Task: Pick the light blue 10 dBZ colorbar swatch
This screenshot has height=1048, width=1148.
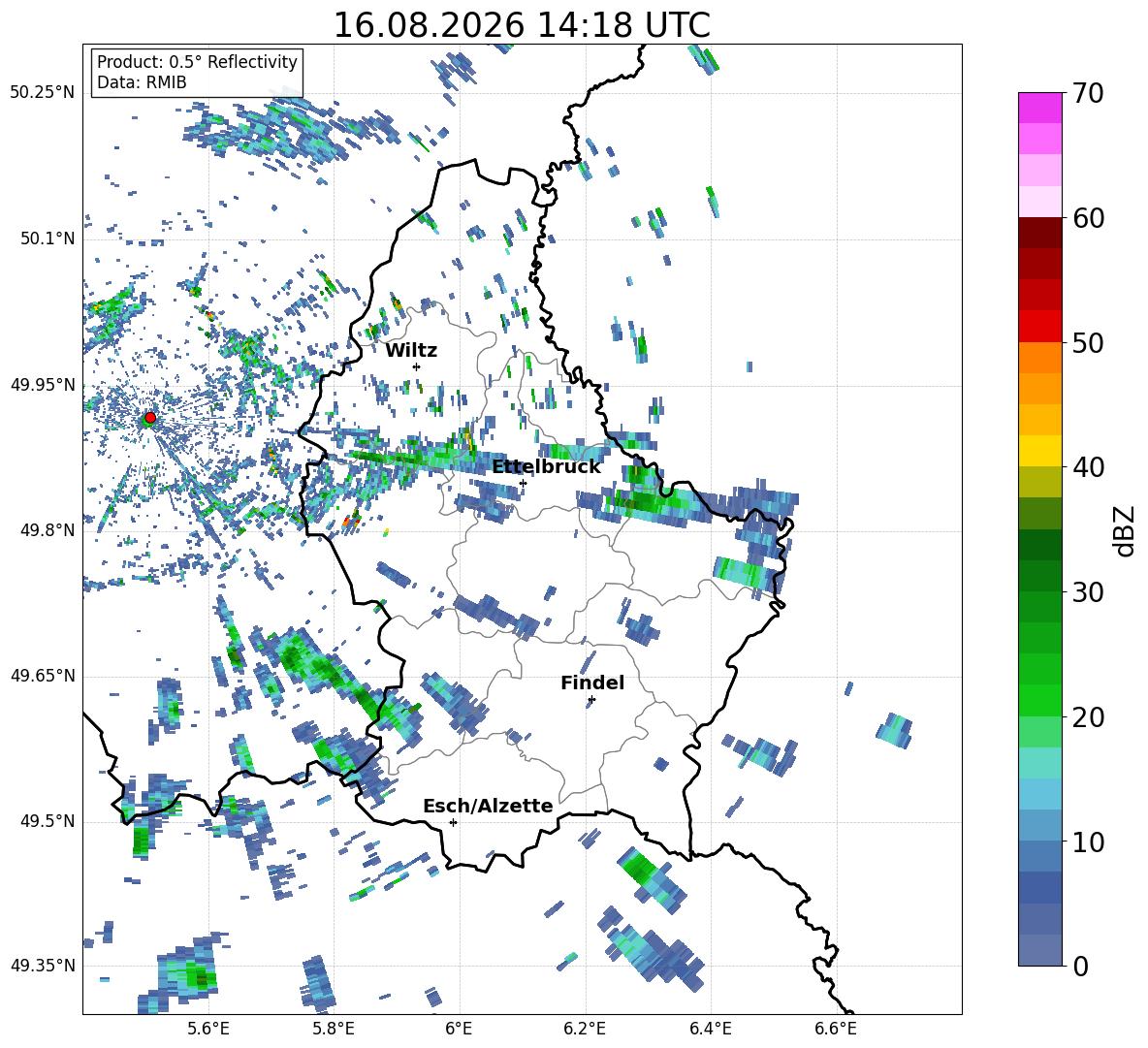Action: click(1039, 825)
